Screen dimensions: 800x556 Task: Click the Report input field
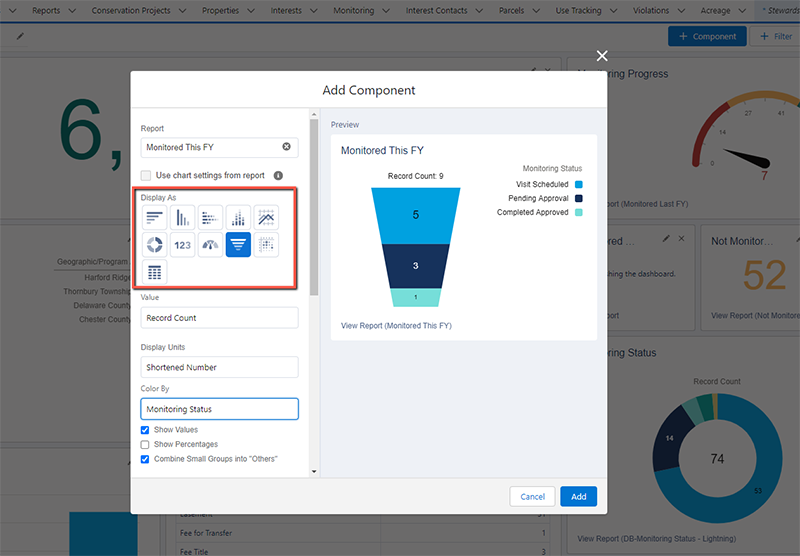[219, 147]
